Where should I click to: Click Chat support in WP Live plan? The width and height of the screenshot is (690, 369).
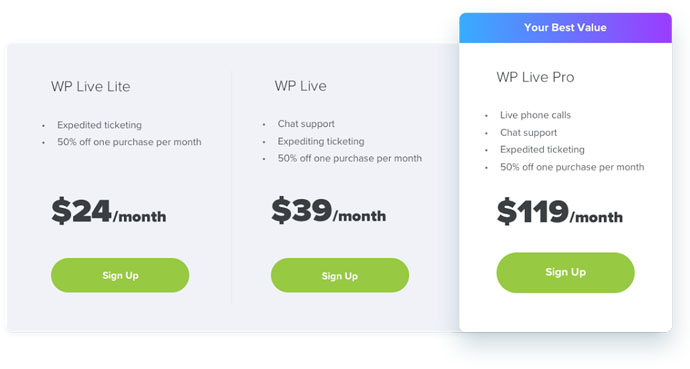[306, 124]
